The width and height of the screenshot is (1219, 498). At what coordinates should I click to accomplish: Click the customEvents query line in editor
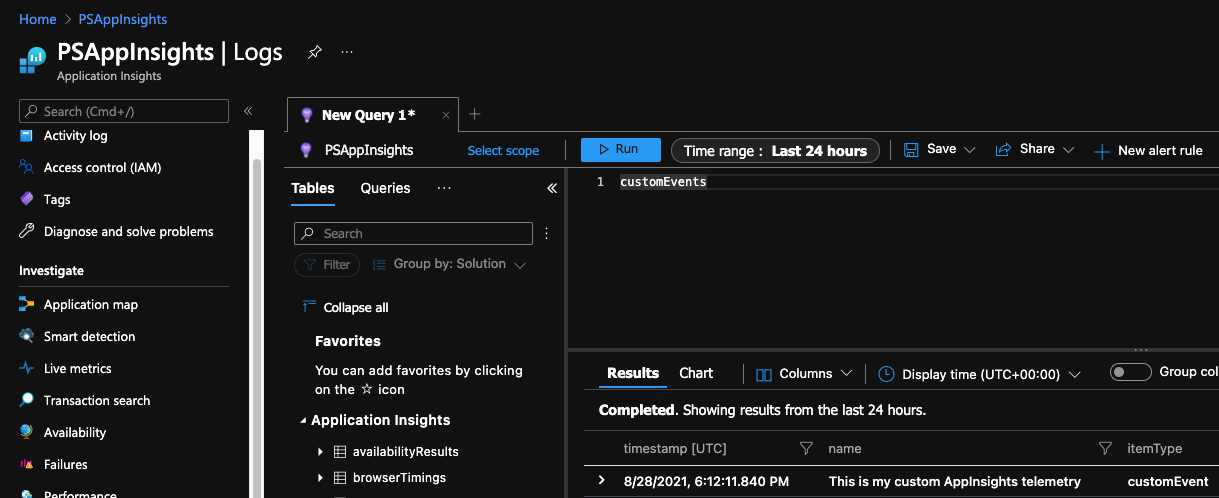tap(663, 182)
